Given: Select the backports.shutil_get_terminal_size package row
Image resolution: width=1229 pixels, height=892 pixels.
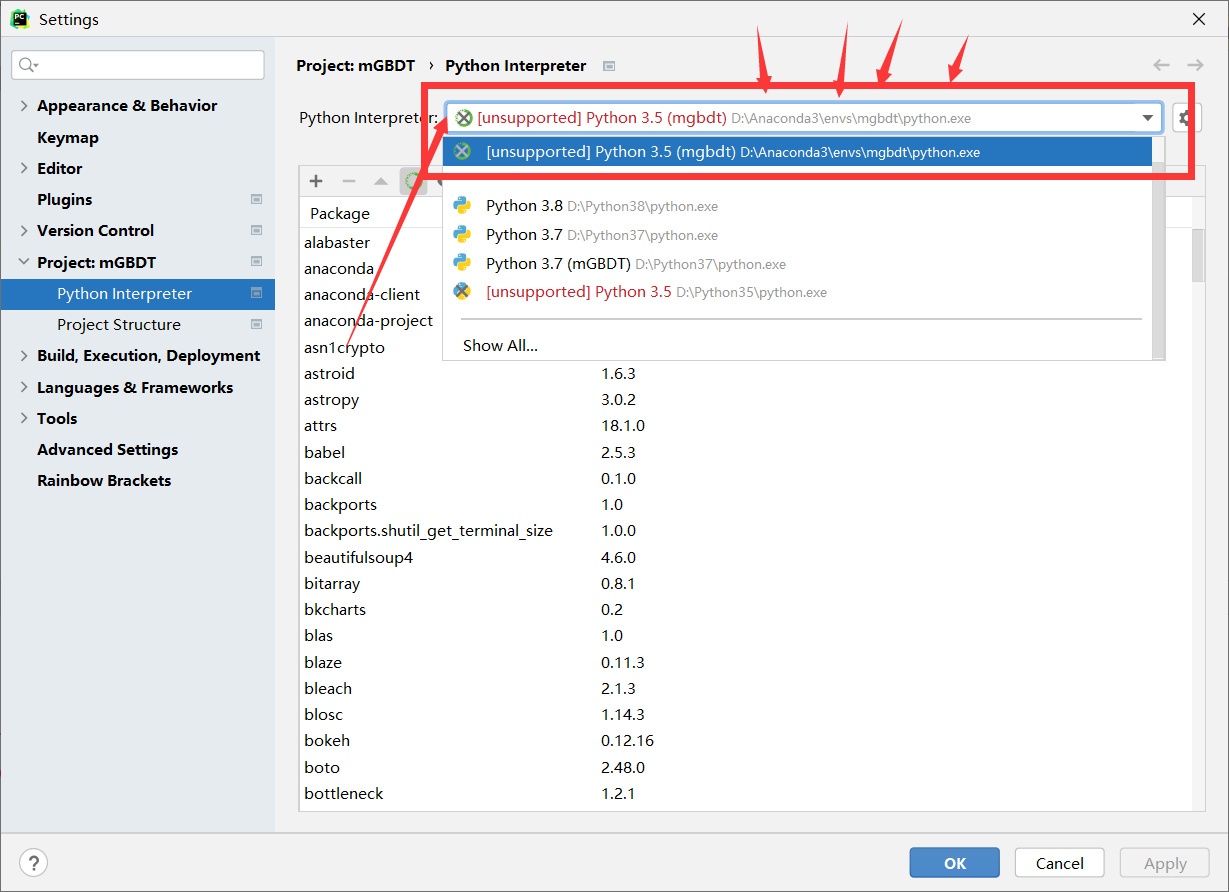Looking at the screenshot, I should 745,530.
